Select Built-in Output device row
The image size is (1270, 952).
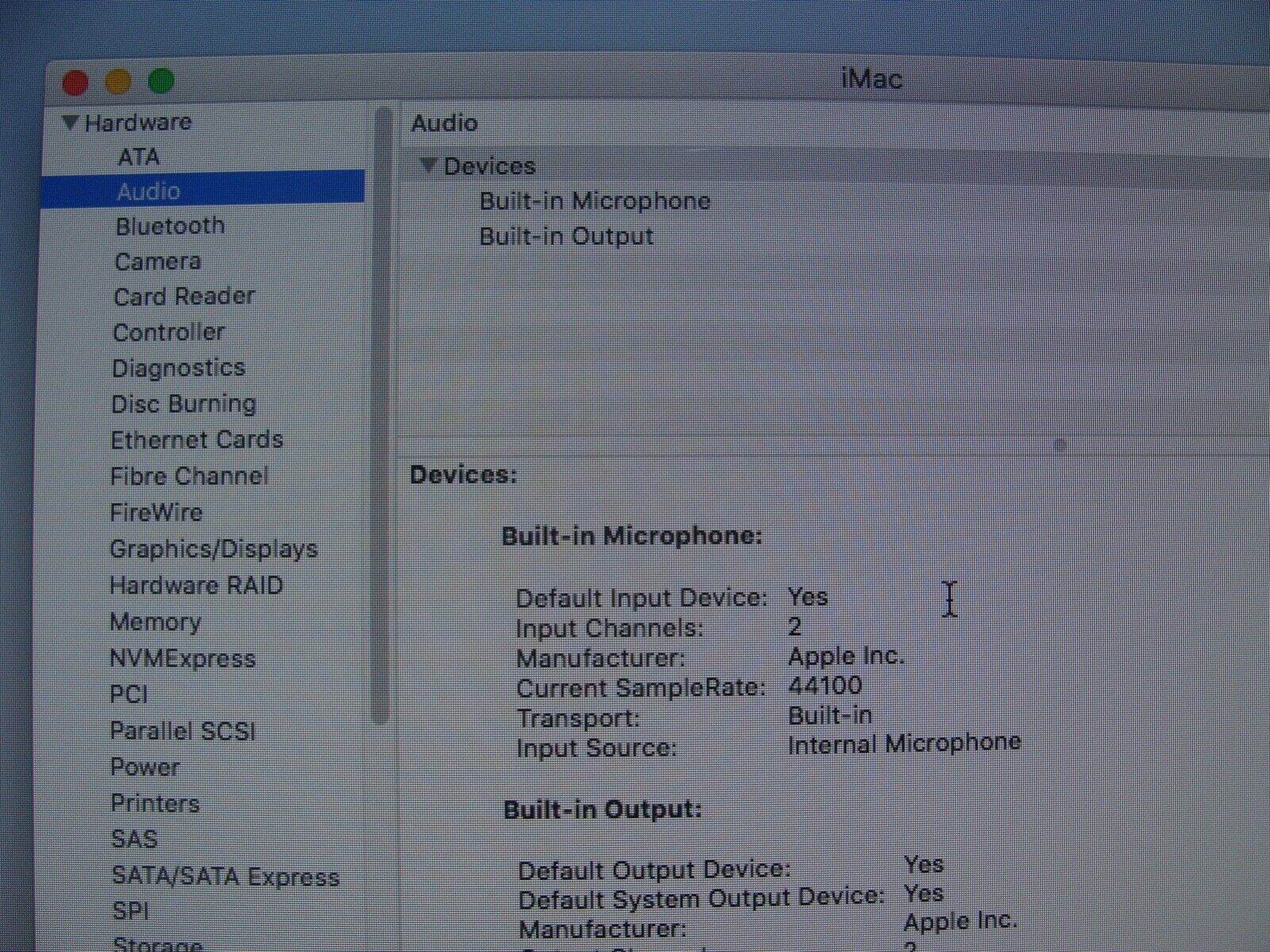pos(566,236)
